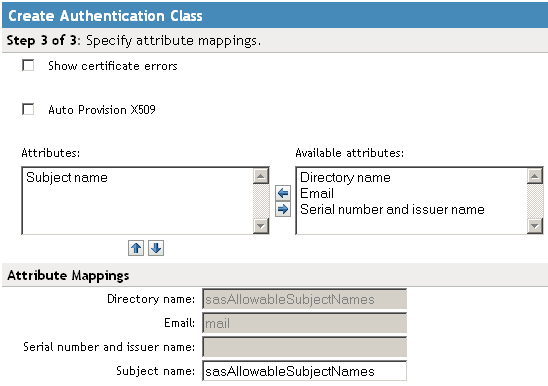
Task: Click Available attributes scrollbar down arrow
Action: pyautogui.click(x=535, y=226)
